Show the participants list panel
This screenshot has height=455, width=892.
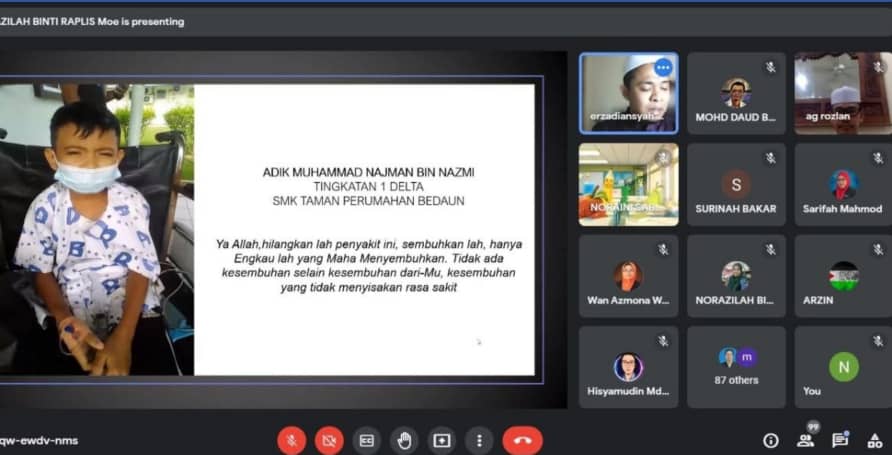805,440
